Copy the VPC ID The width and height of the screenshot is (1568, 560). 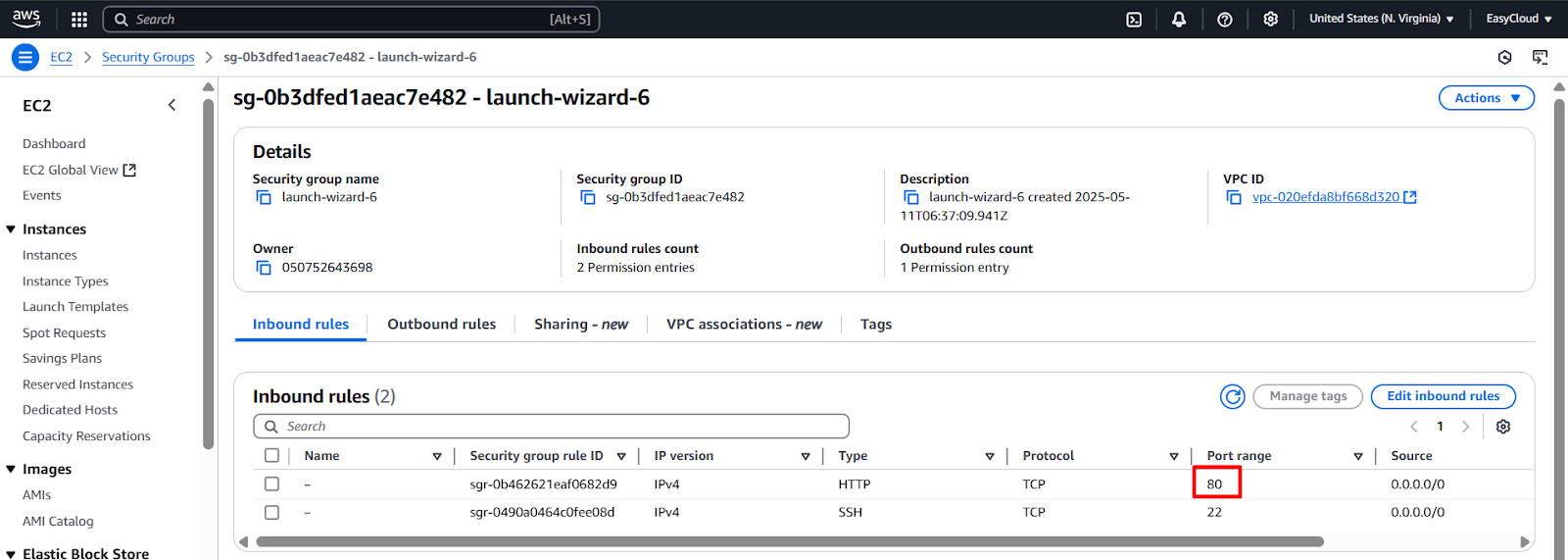(1234, 197)
